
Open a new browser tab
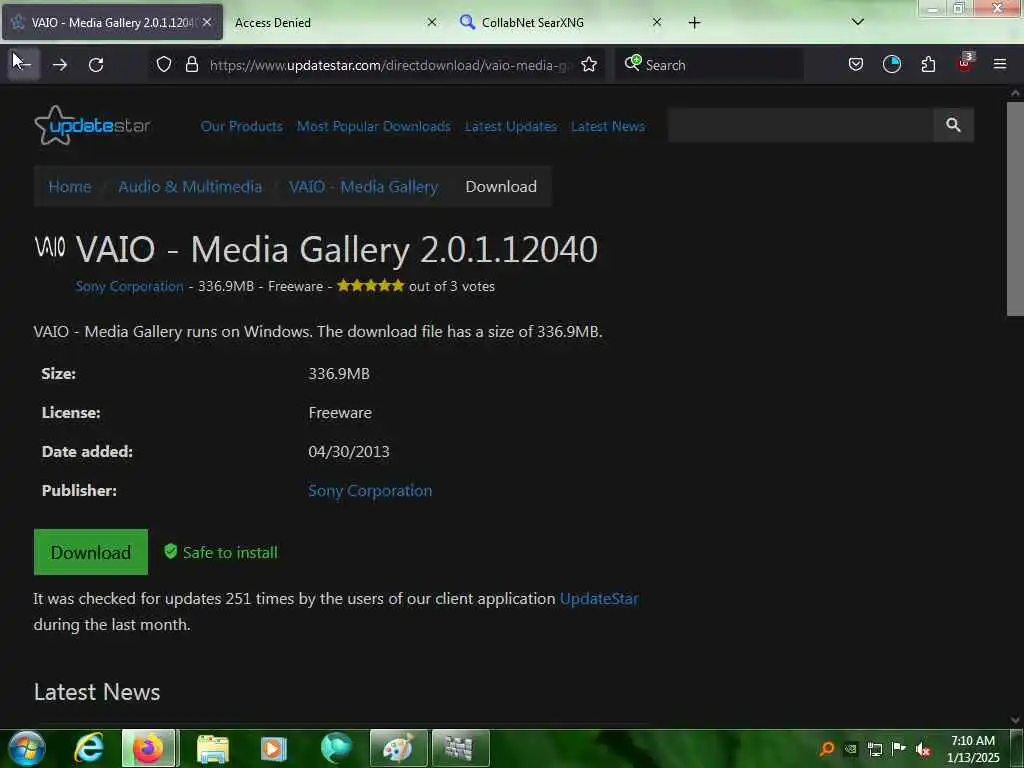694,22
